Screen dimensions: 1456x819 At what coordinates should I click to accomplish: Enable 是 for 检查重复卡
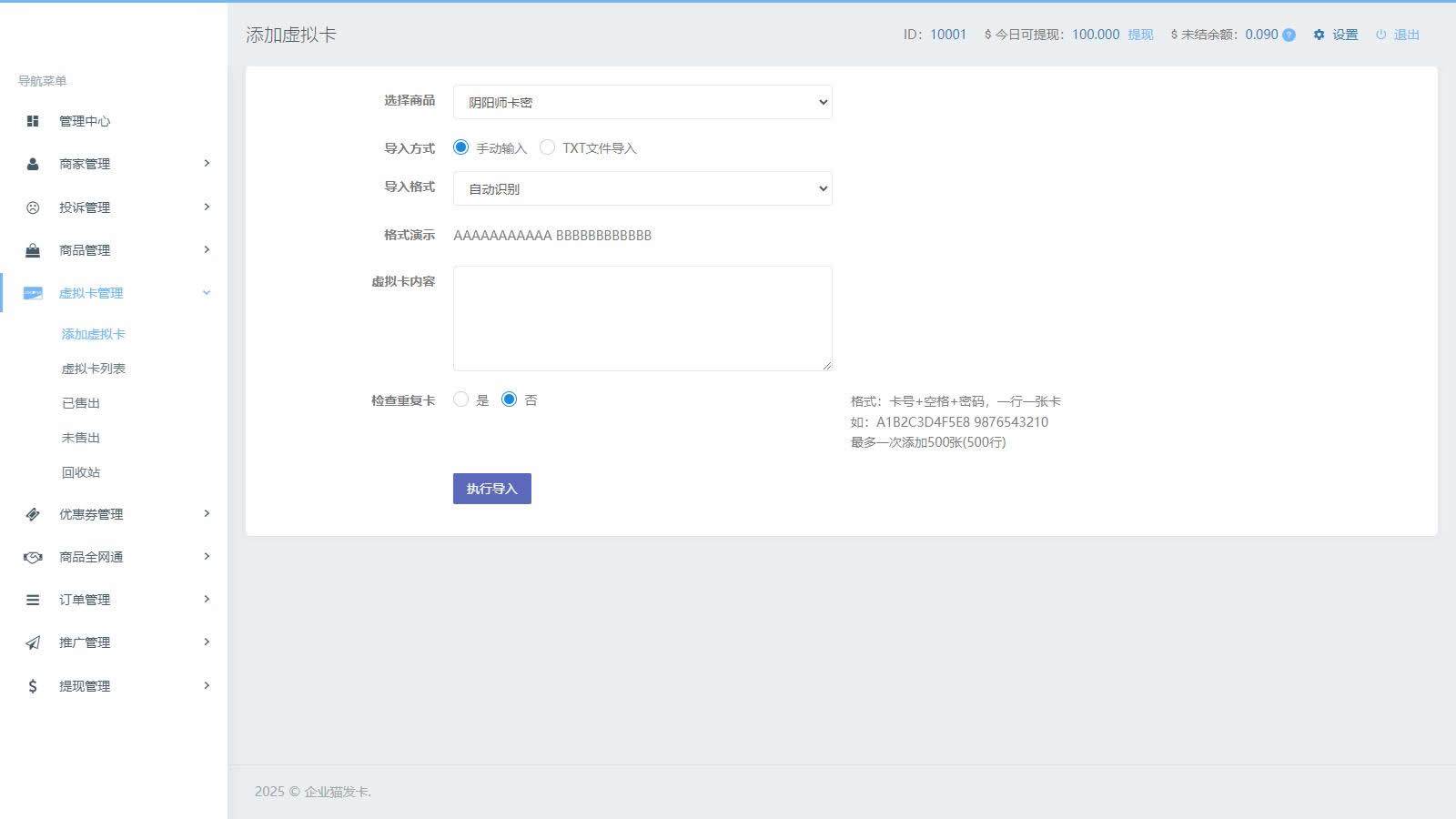pos(461,399)
